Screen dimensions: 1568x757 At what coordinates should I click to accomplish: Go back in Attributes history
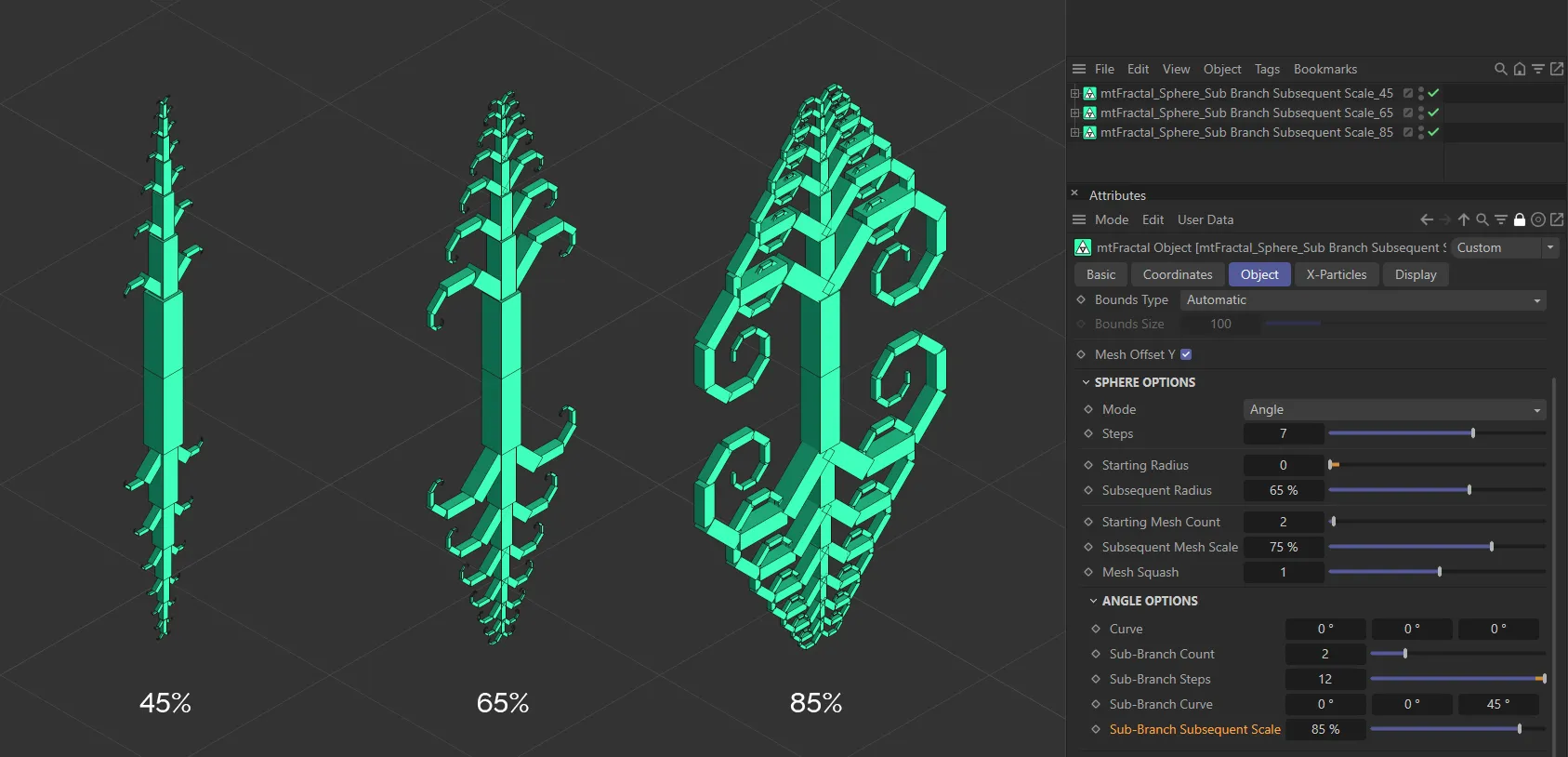(x=1427, y=219)
